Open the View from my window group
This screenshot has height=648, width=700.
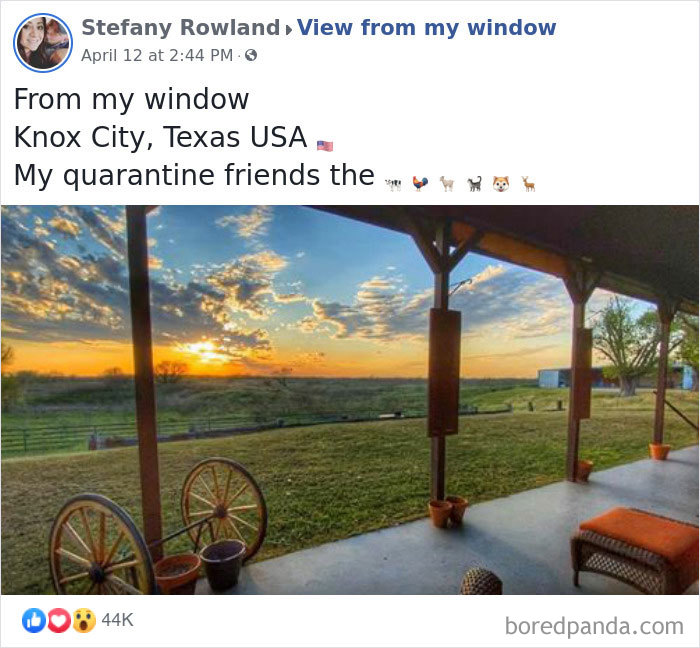(x=427, y=28)
